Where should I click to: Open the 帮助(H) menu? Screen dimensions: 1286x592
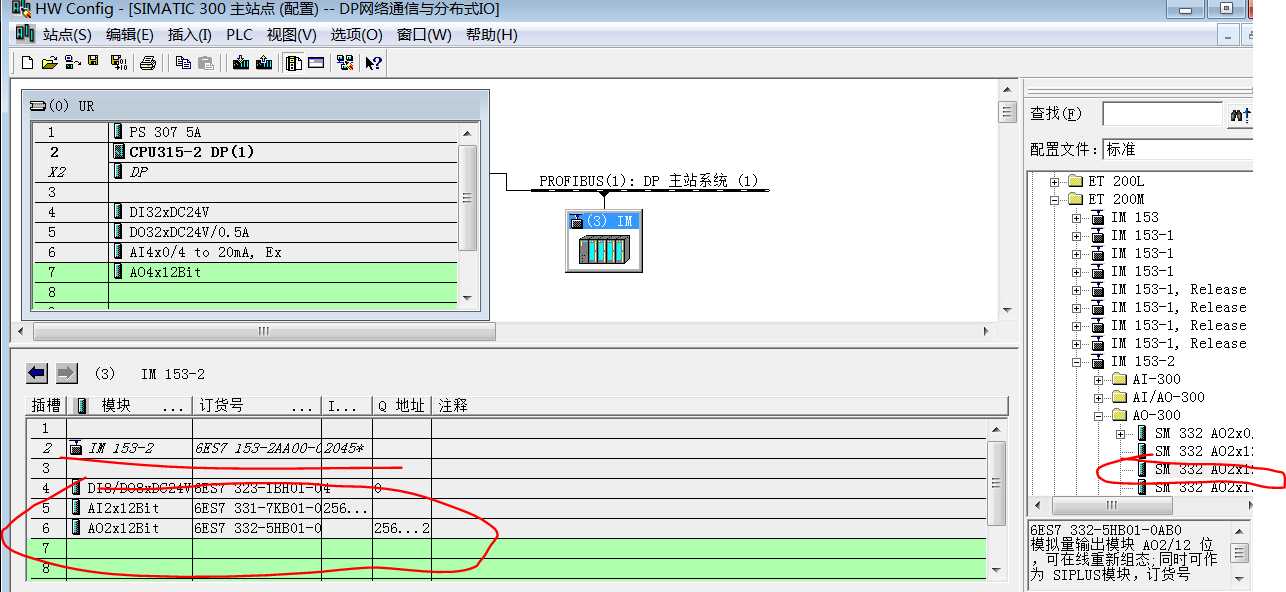(x=491, y=35)
